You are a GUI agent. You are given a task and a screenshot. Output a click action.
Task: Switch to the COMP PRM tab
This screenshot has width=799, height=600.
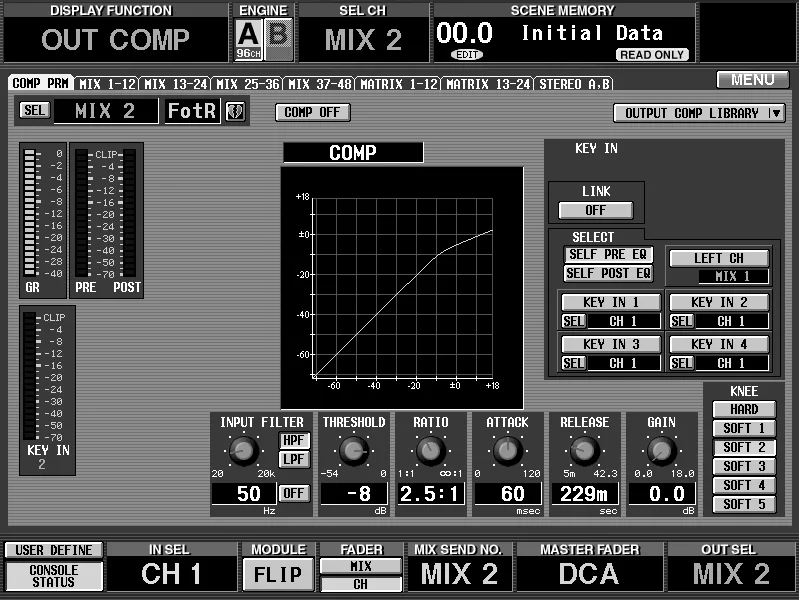point(41,83)
